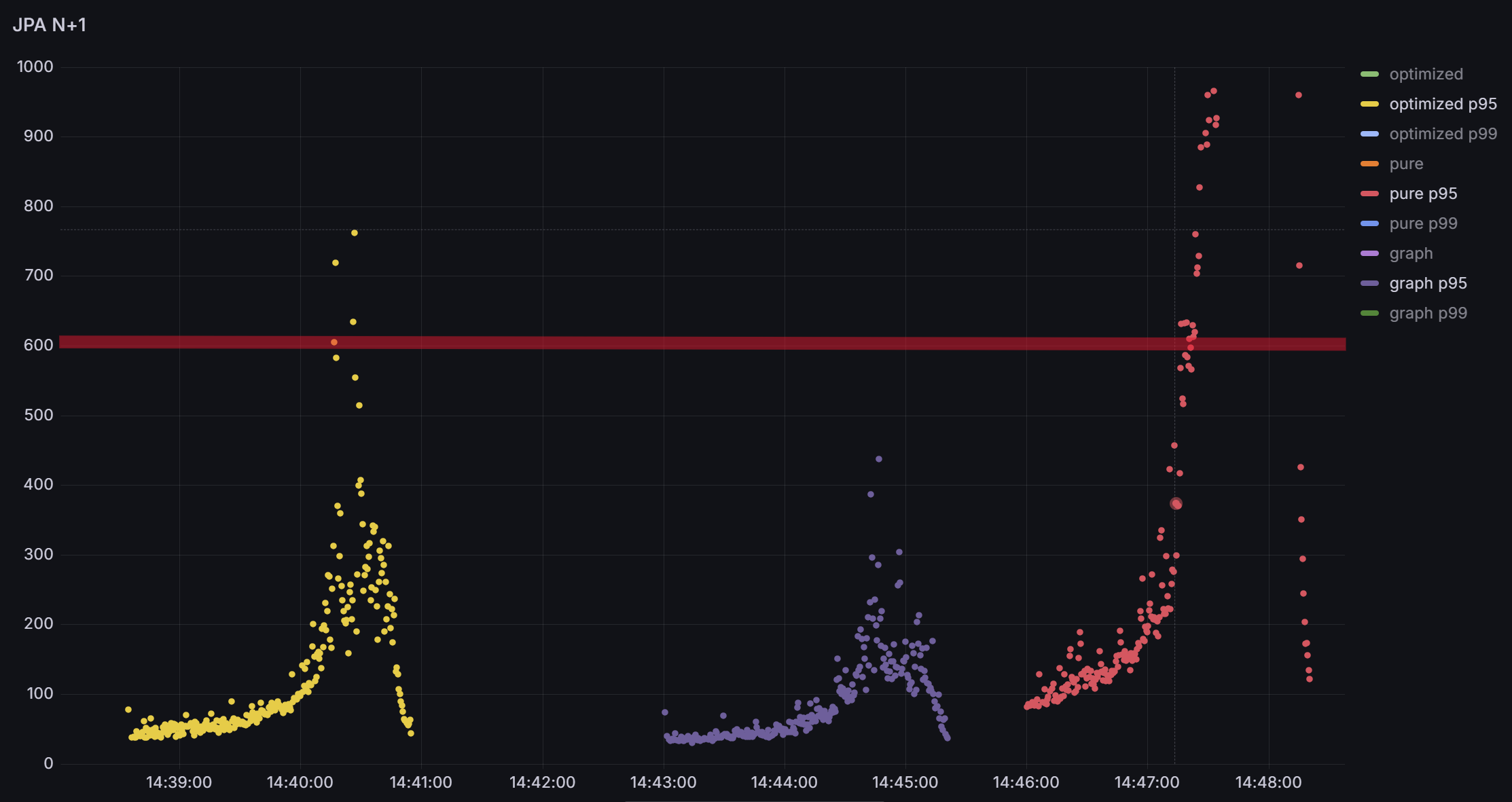Click the highlighted red data point near 14:47

(x=1176, y=504)
